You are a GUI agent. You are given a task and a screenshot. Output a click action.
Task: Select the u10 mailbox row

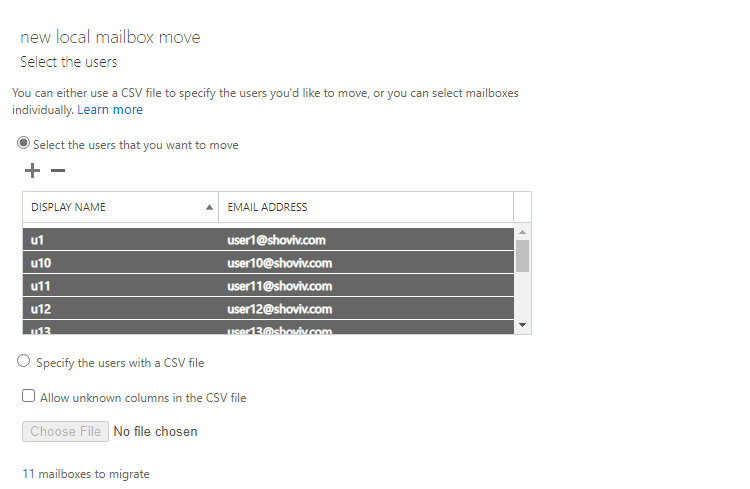coord(268,263)
